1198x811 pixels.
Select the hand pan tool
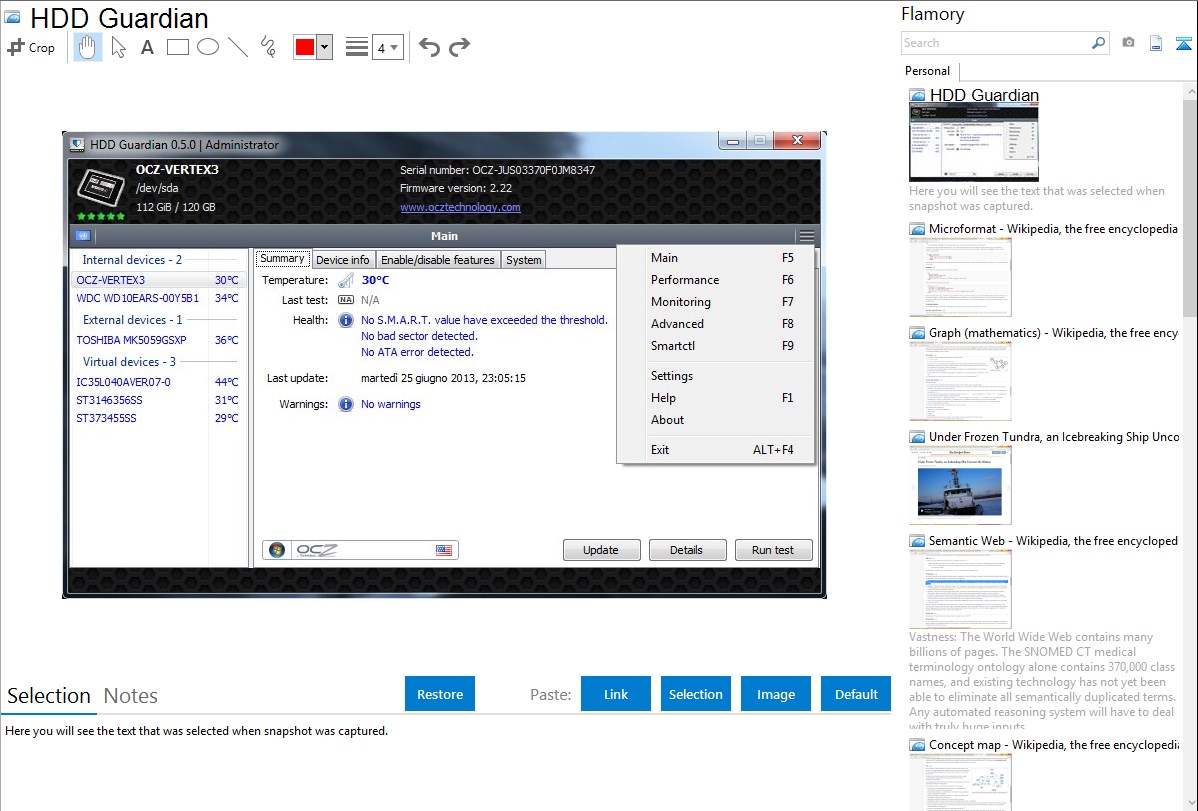tap(88, 47)
